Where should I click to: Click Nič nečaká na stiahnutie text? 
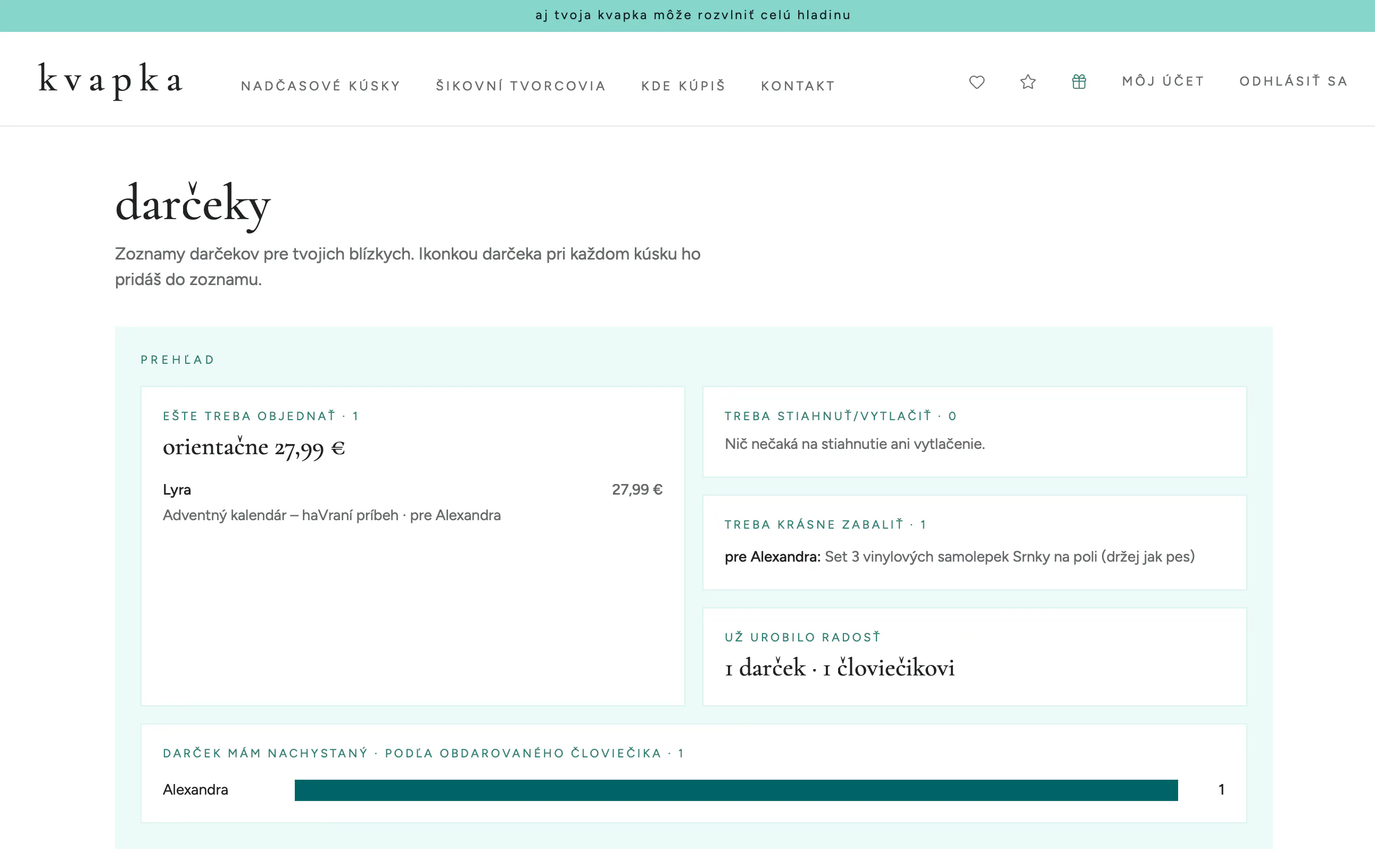854,444
